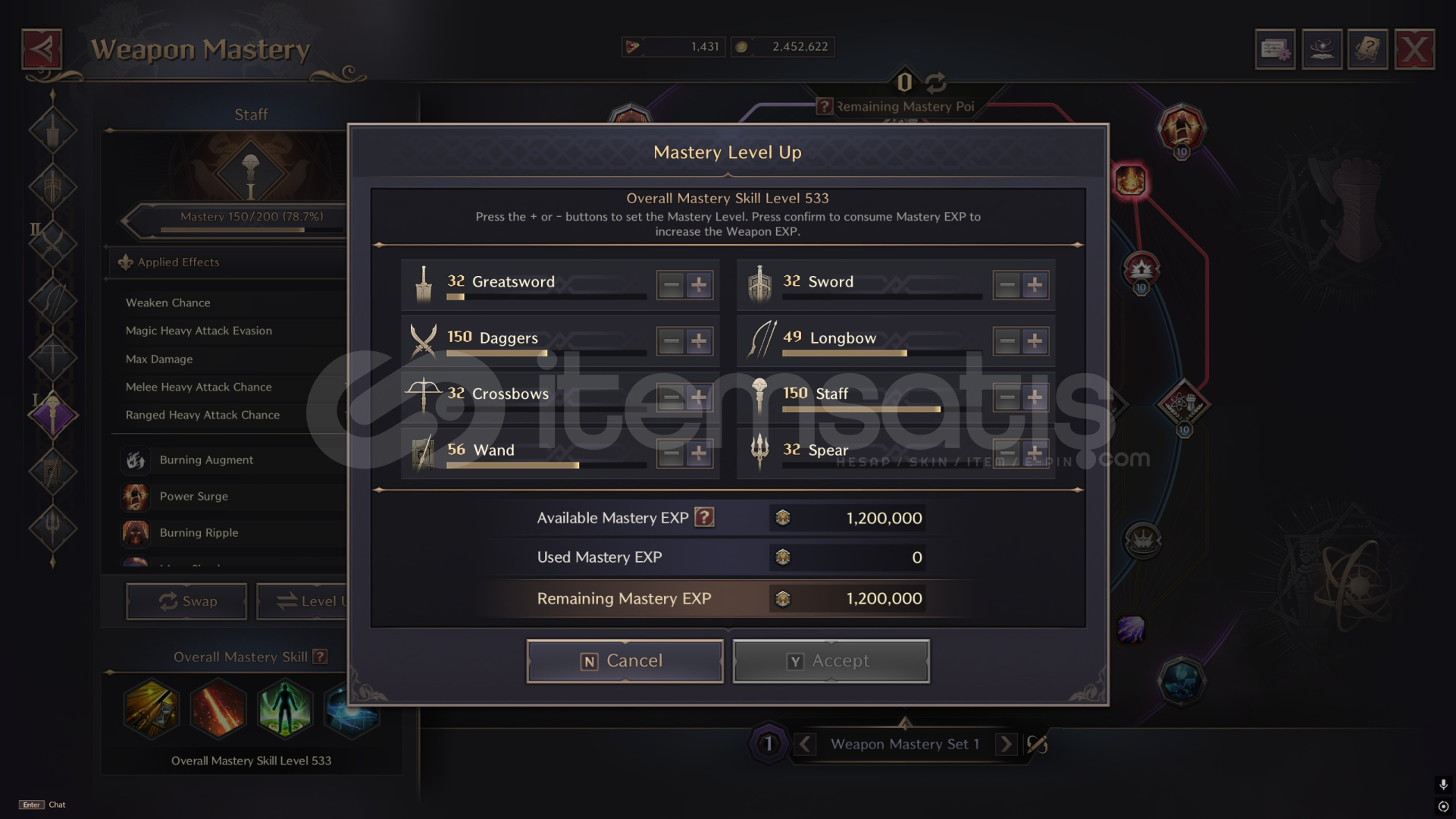1456x819 pixels.
Task: Select the staff weapon icon in the left sidebar
Action: click(52, 414)
